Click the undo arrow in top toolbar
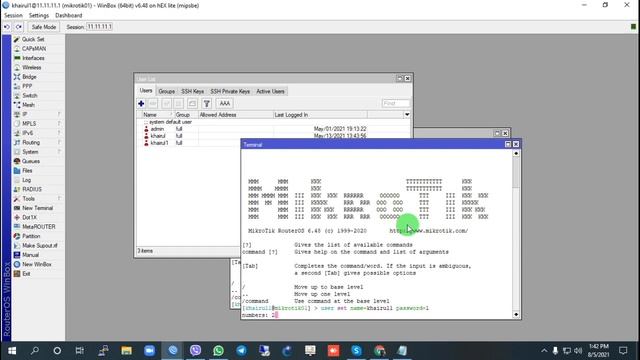Screen dimensions: 640x360 7,27
